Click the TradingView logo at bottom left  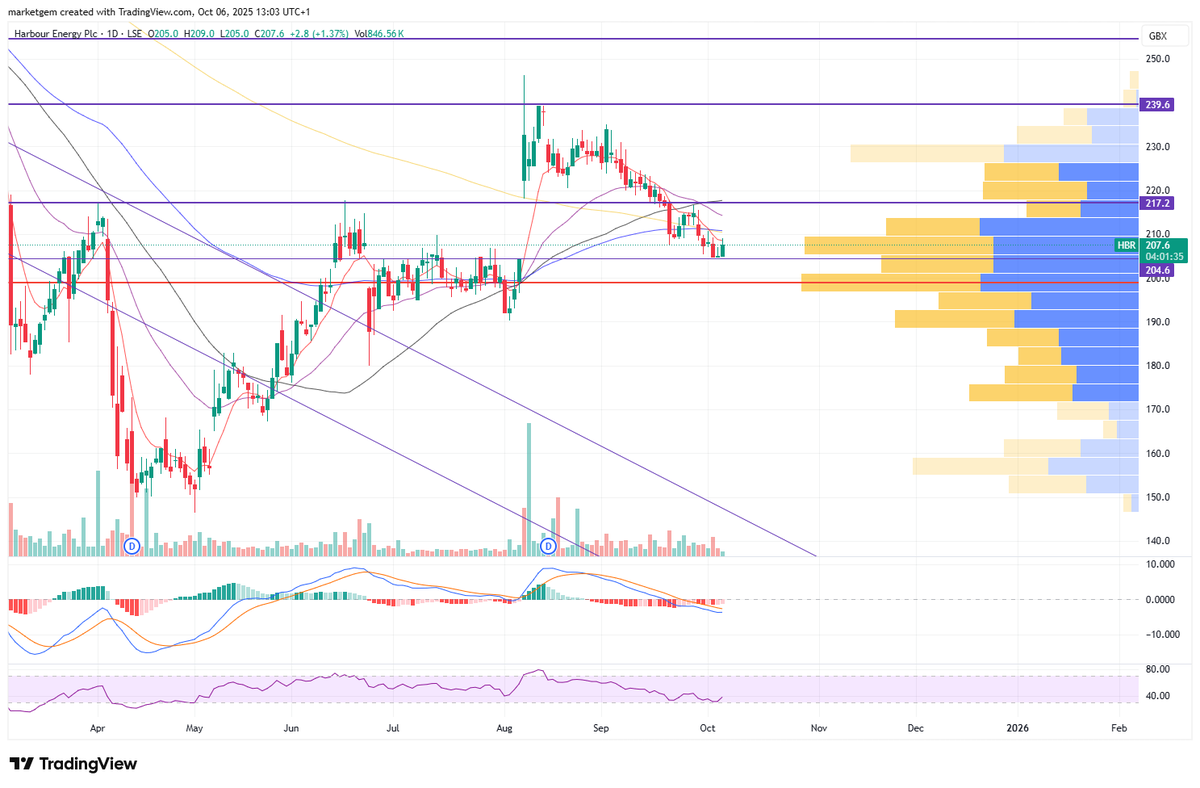coord(73,764)
